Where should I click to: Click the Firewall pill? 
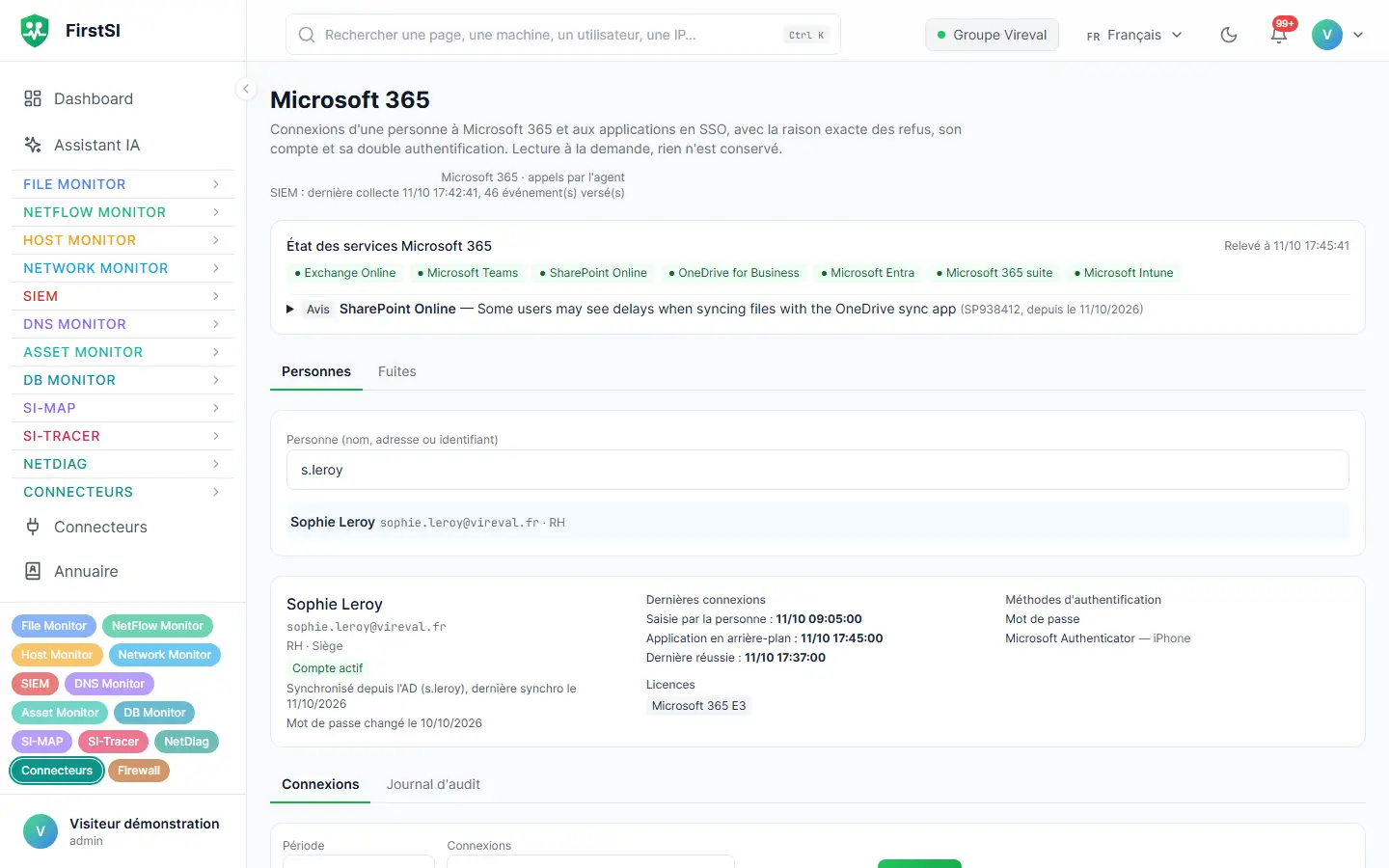(x=139, y=771)
